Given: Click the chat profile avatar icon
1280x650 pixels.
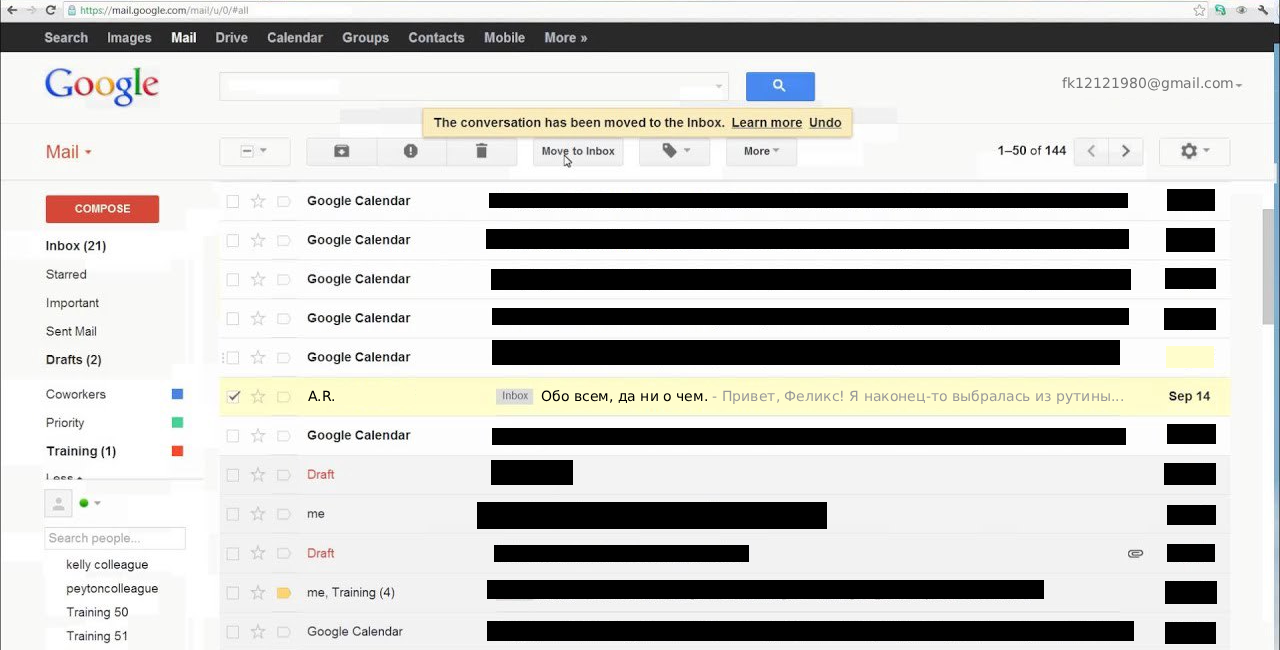Looking at the screenshot, I should pyautogui.click(x=58, y=504).
